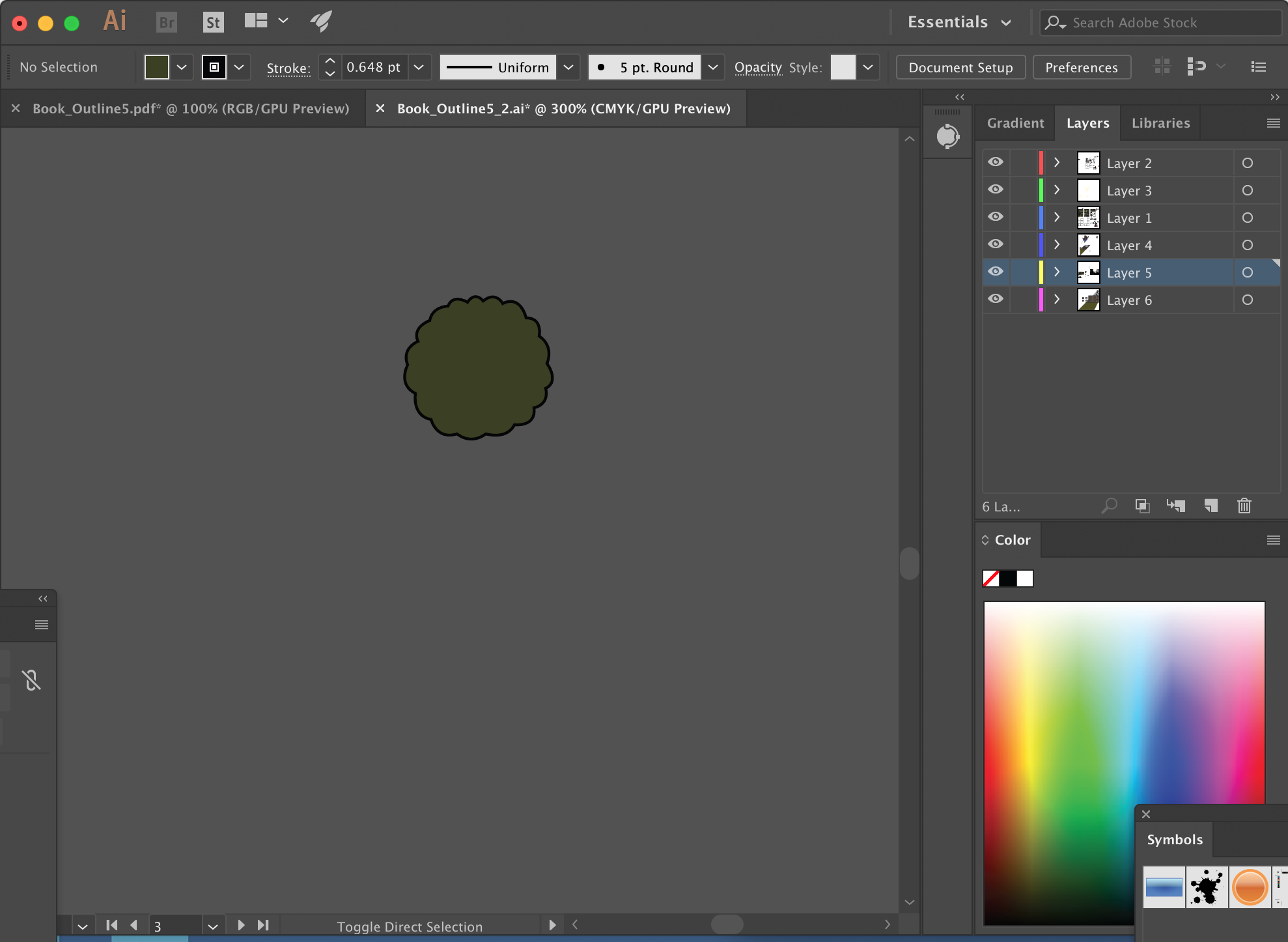Viewport: 1288px width, 942px height.
Task: Switch to the Libraries tab
Action: click(1160, 123)
